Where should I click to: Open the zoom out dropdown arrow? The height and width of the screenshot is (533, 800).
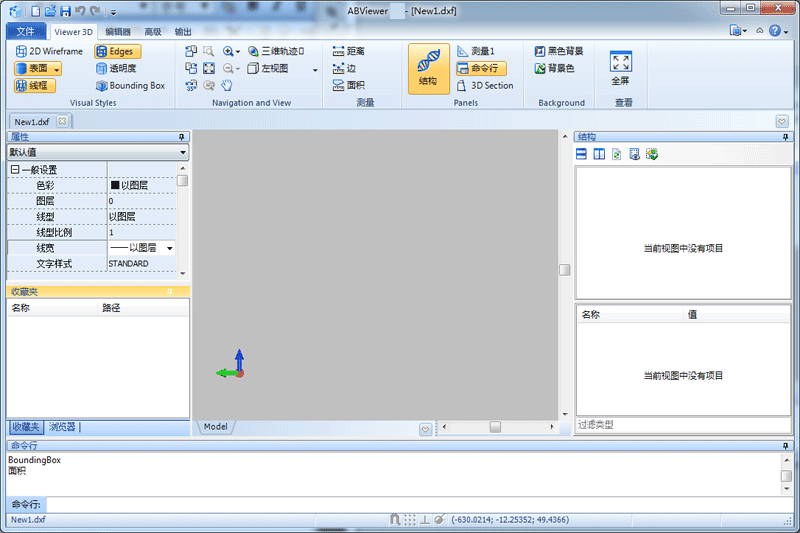click(238, 69)
